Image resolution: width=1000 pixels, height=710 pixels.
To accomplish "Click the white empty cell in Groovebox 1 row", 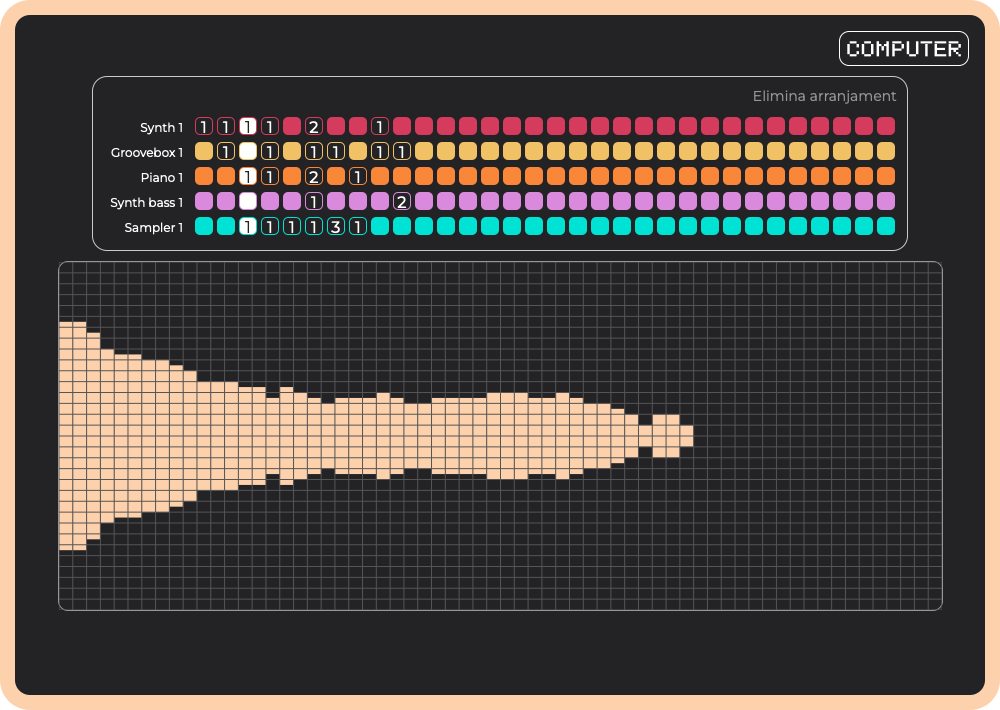I will [248, 152].
